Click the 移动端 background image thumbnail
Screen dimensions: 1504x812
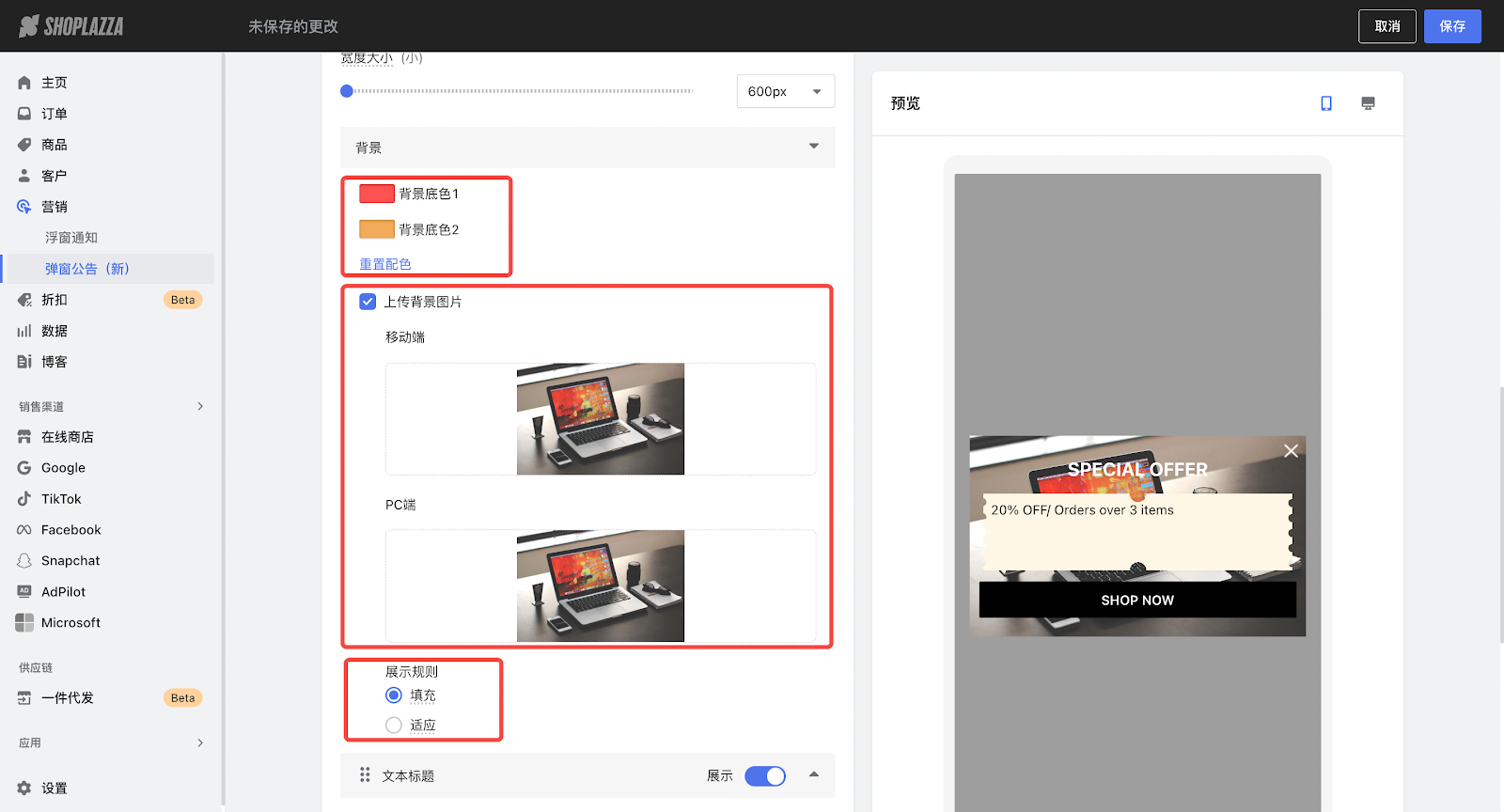tap(601, 419)
